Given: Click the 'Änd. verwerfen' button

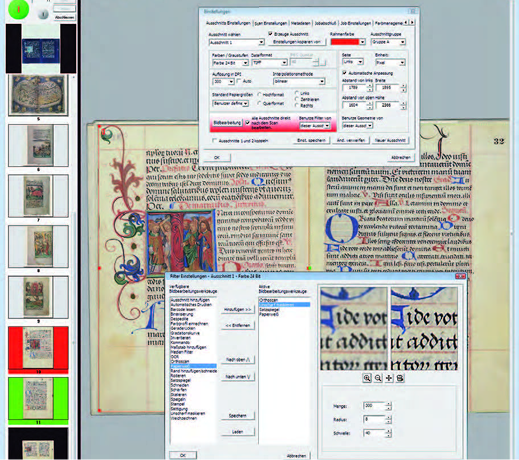Looking at the screenshot, I should 350,140.
